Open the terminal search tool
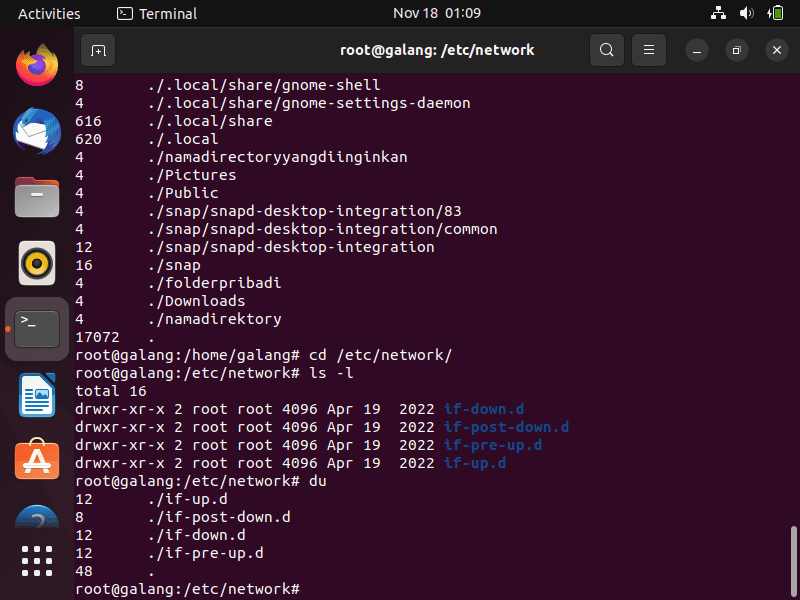800x600 pixels. 607,50
